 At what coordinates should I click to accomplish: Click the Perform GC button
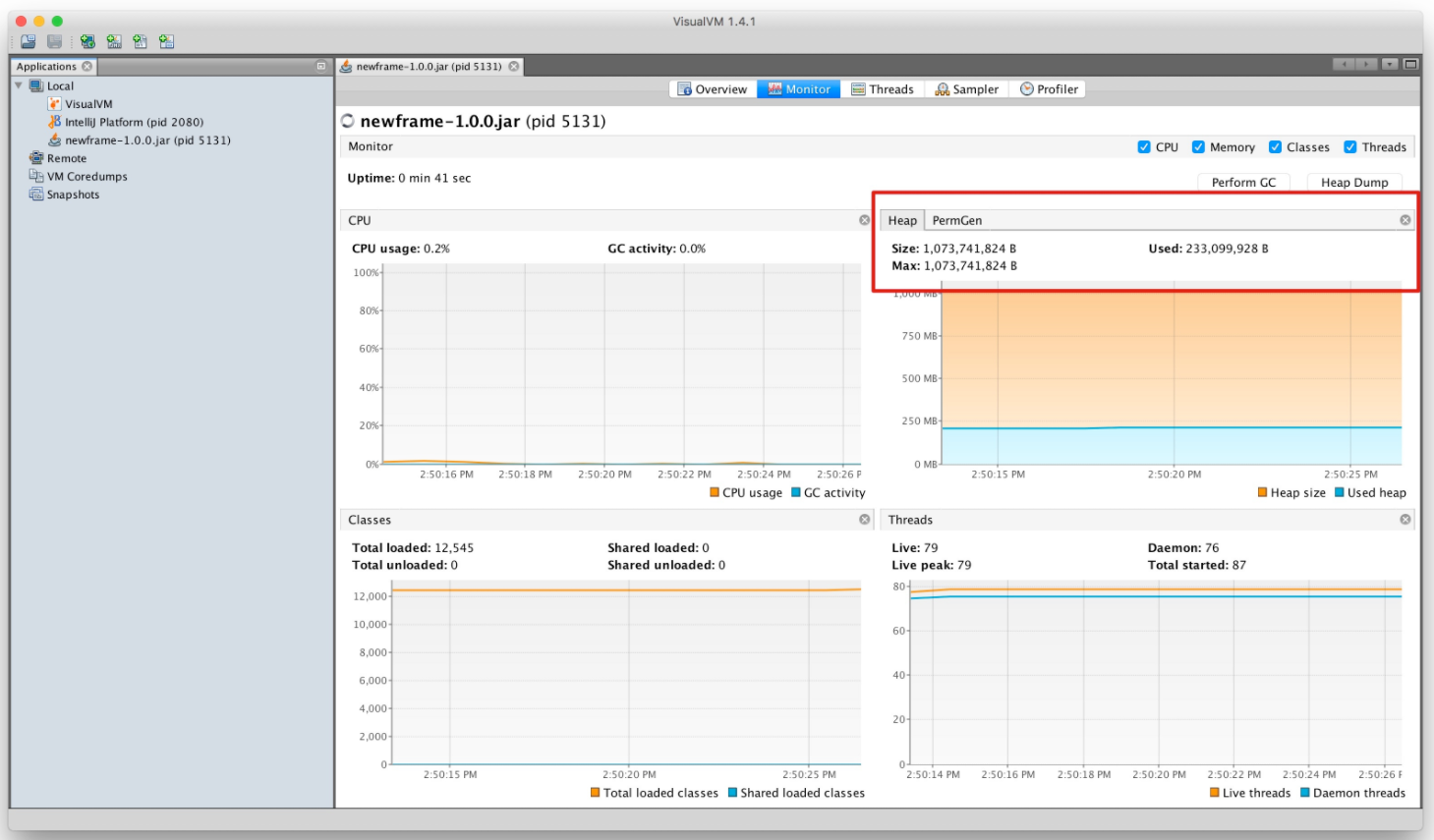[x=1243, y=183]
